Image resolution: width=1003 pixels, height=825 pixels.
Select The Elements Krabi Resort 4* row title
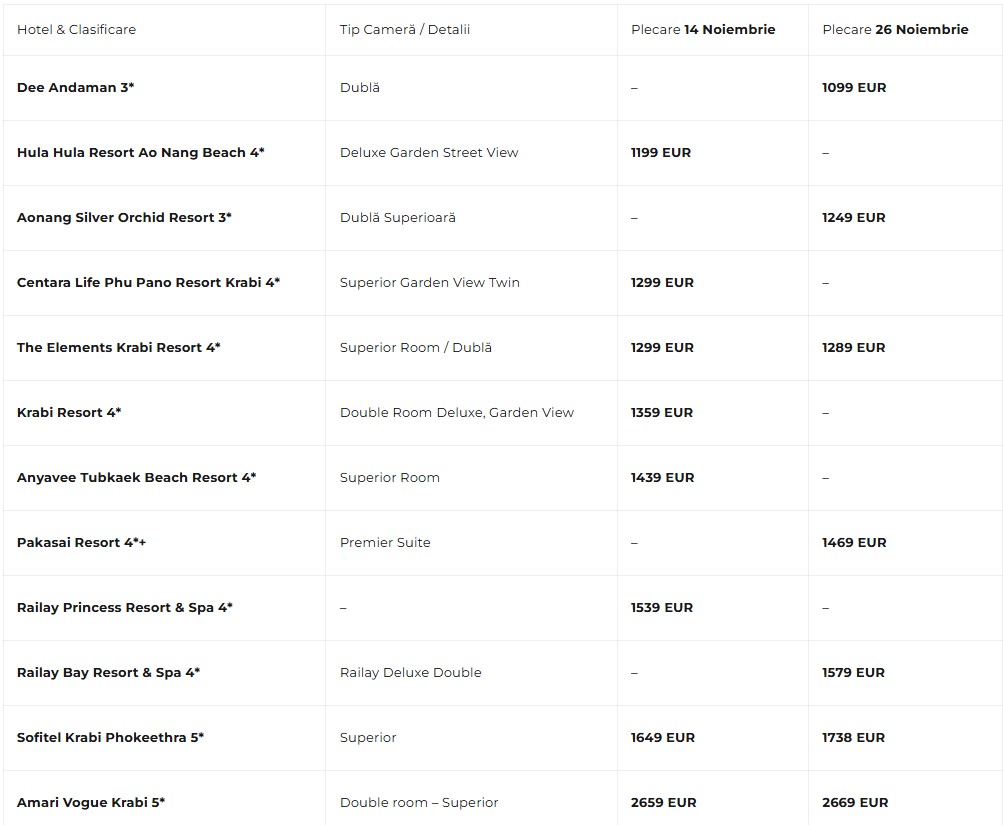[x=118, y=348]
